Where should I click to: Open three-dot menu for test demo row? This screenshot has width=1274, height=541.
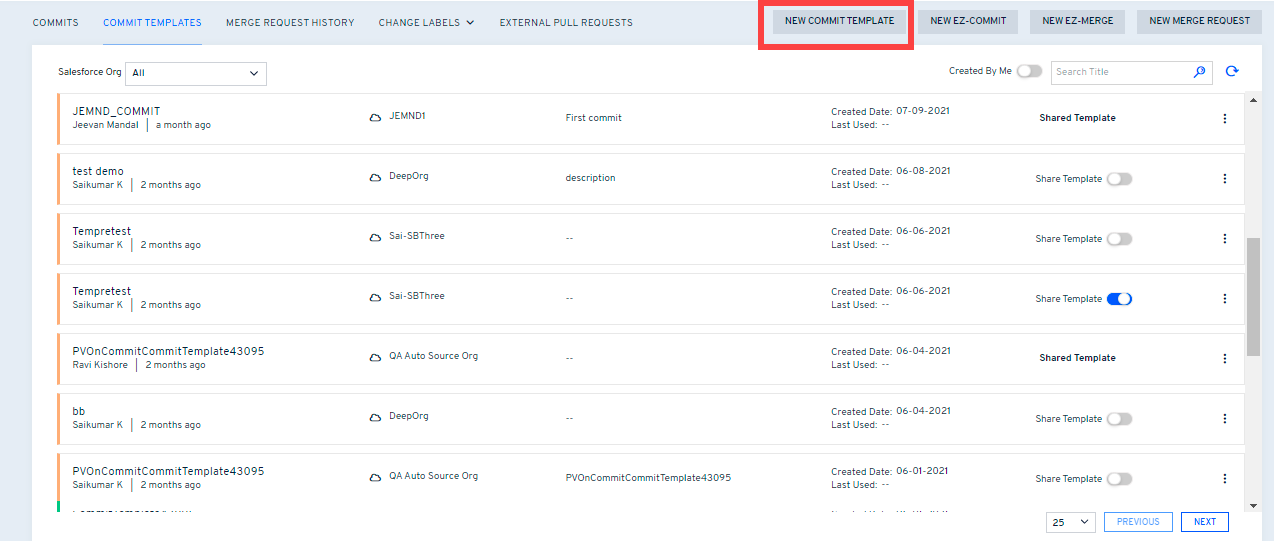[1225, 179]
